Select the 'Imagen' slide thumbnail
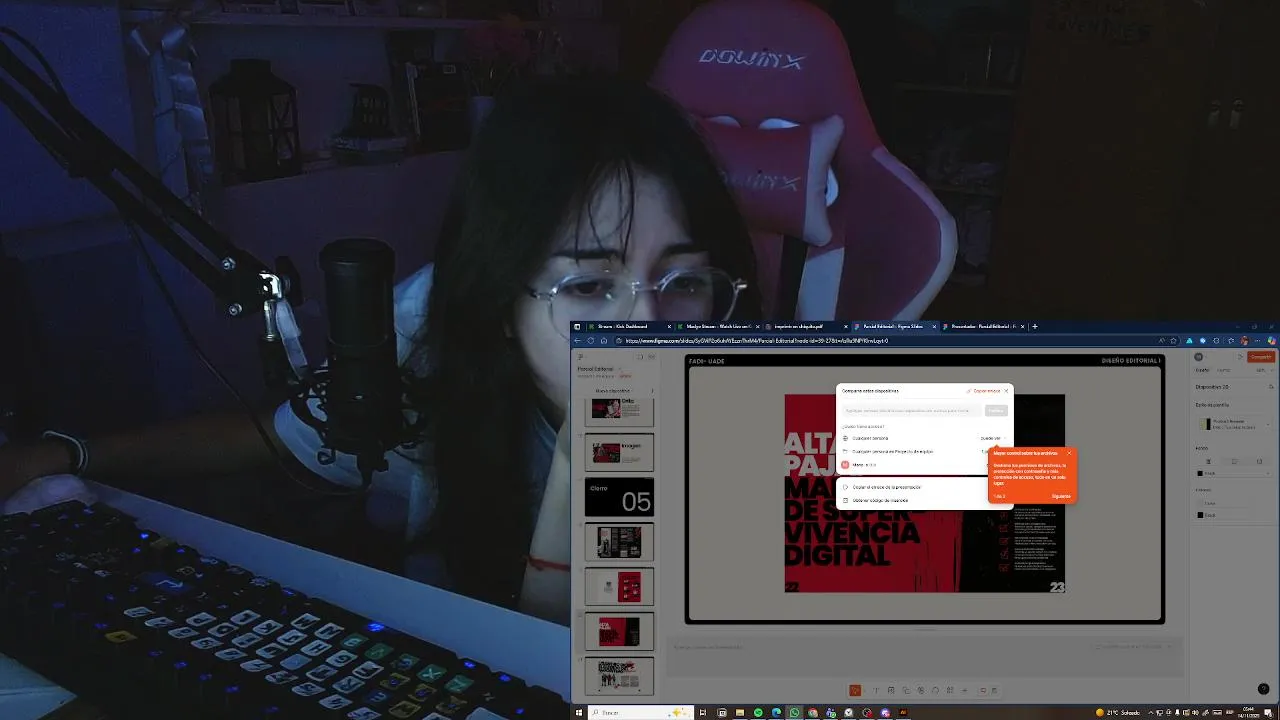Viewport: 1280px width, 720px height. pyautogui.click(x=619, y=452)
